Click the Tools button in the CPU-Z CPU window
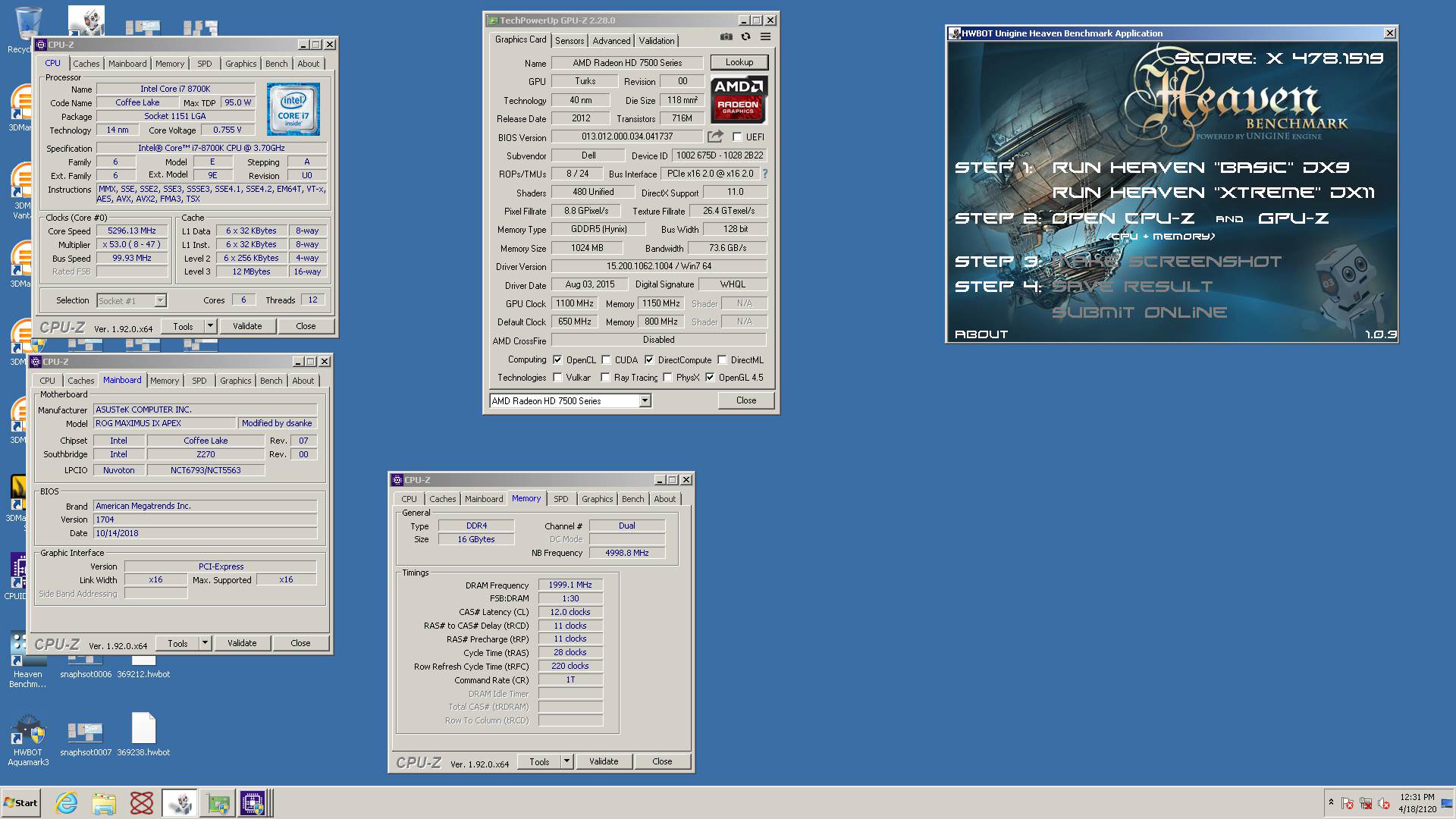Screen dimensions: 1456x819 pos(183,327)
